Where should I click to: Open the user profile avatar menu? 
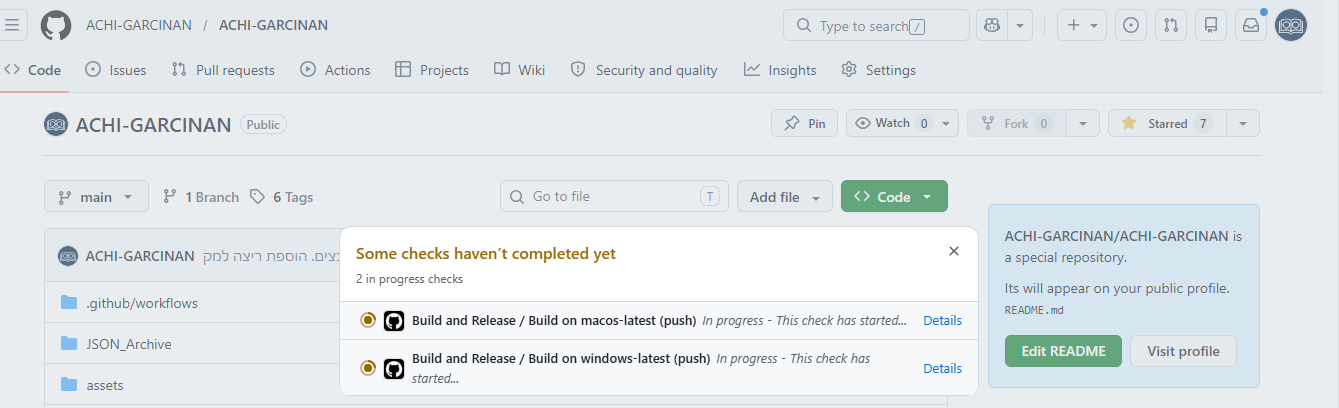coord(1292,25)
